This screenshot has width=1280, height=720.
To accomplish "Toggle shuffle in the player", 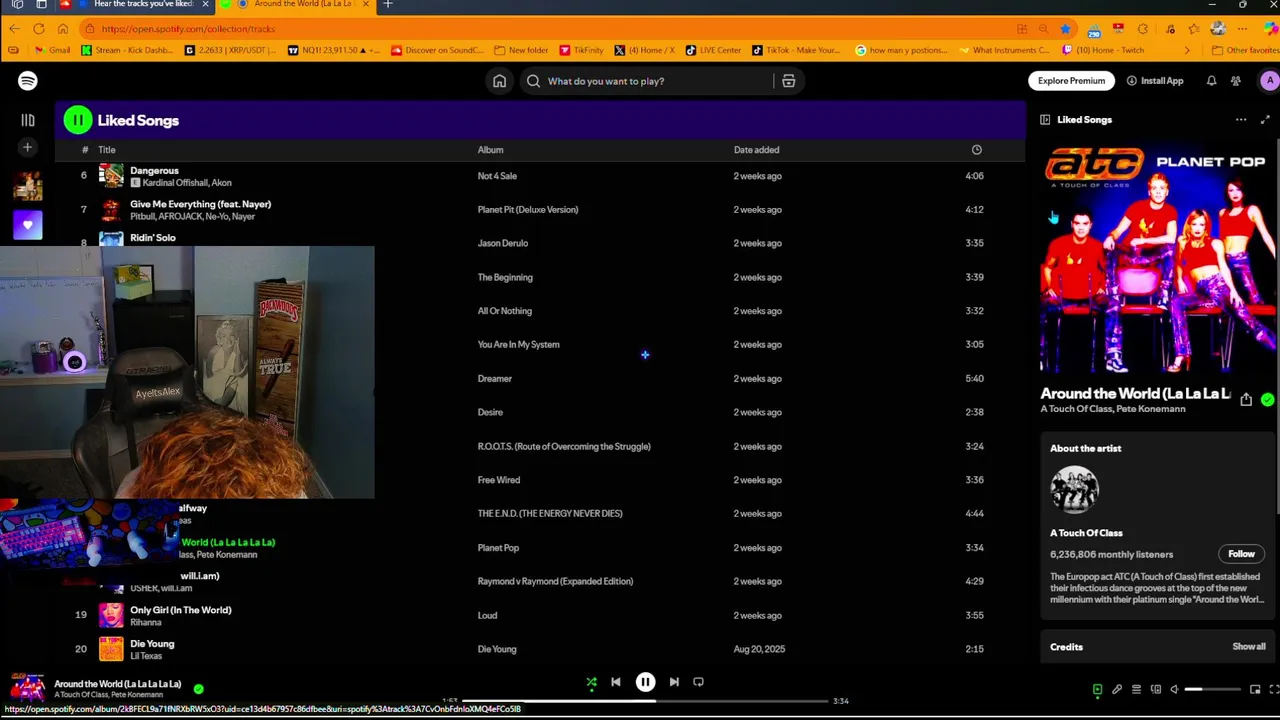I will (x=591, y=683).
